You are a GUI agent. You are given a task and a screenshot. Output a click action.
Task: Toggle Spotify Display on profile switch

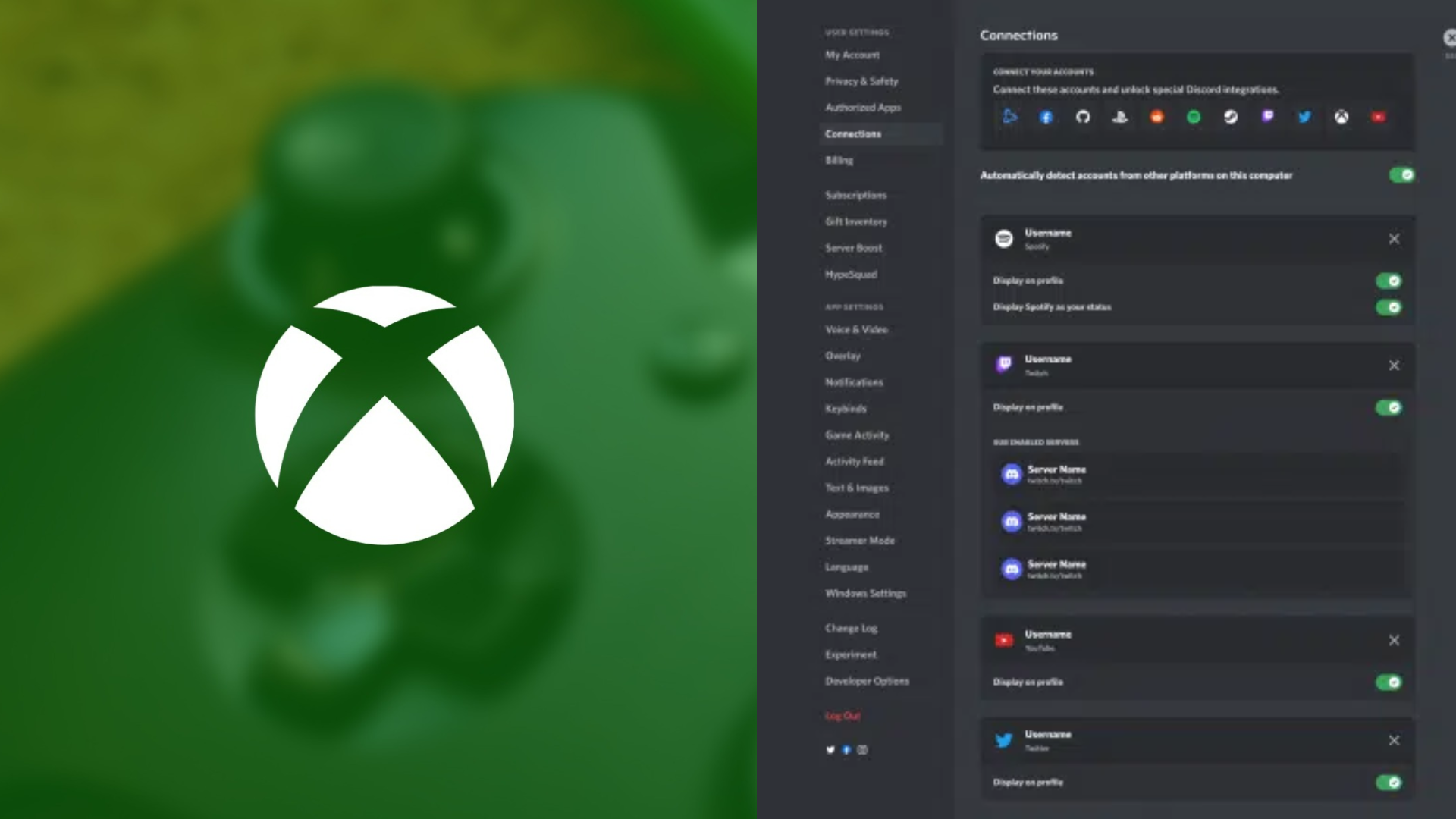click(x=1389, y=281)
